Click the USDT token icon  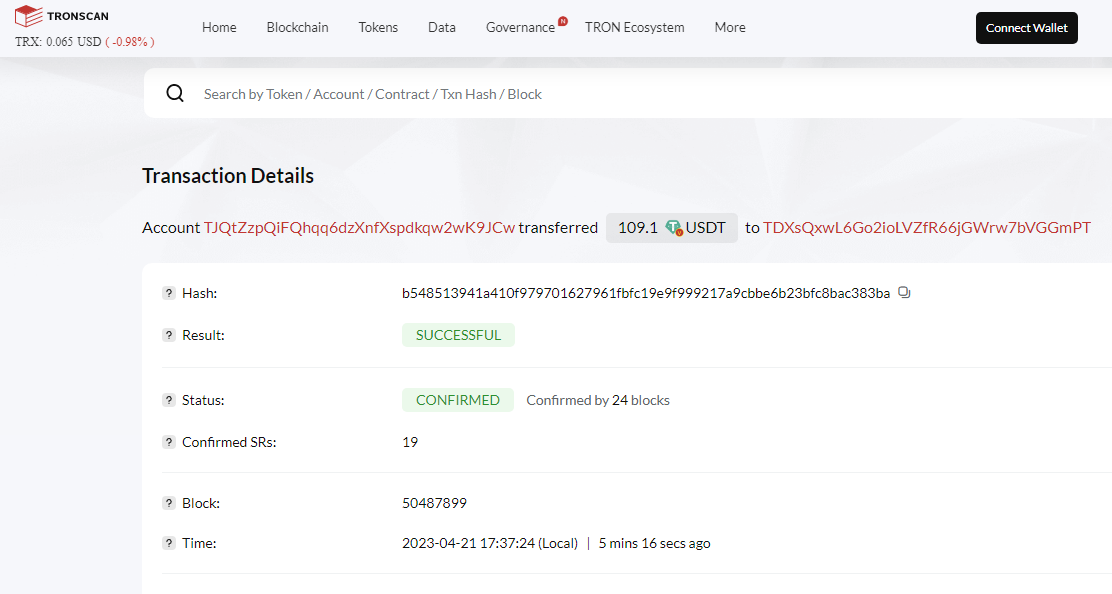[x=674, y=228]
